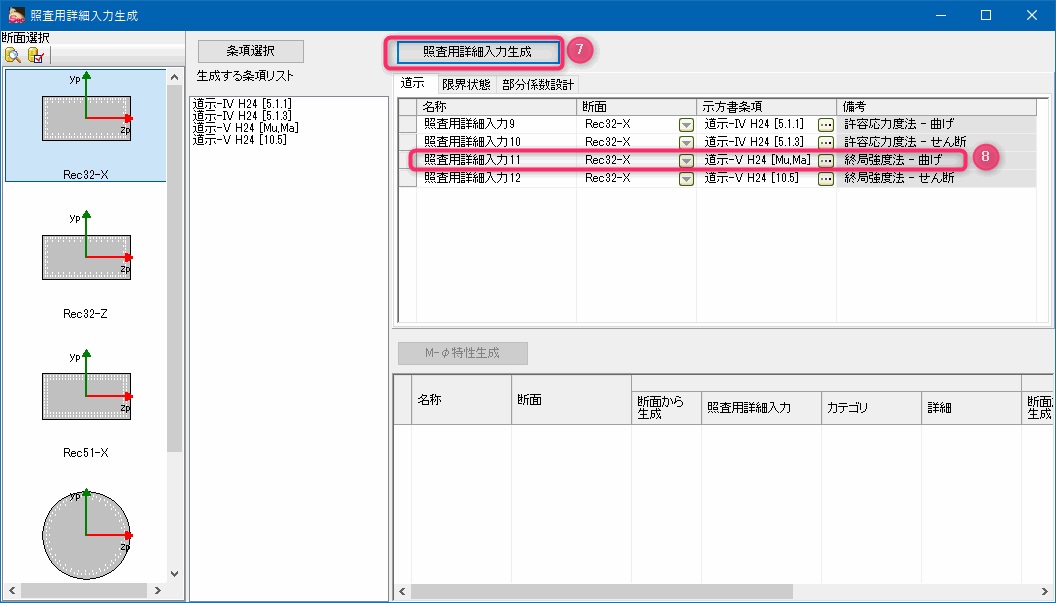Click the 照査用詳細入力12 name cell
This screenshot has width=1056, height=603.
tap(496, 178)
